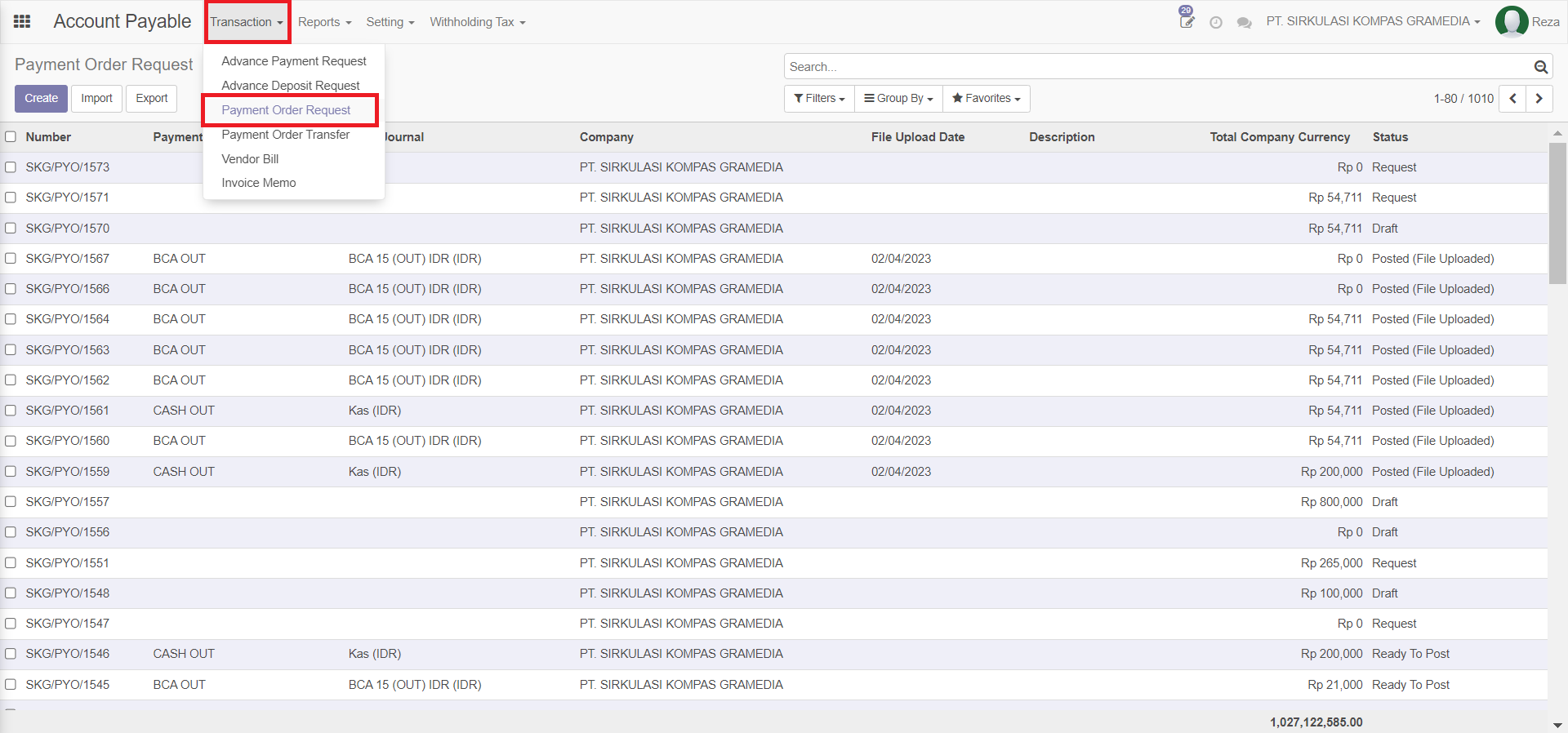Go to previous page arrow
Viewport: 1568px width, 733px height.
(x=1512, y=99)
